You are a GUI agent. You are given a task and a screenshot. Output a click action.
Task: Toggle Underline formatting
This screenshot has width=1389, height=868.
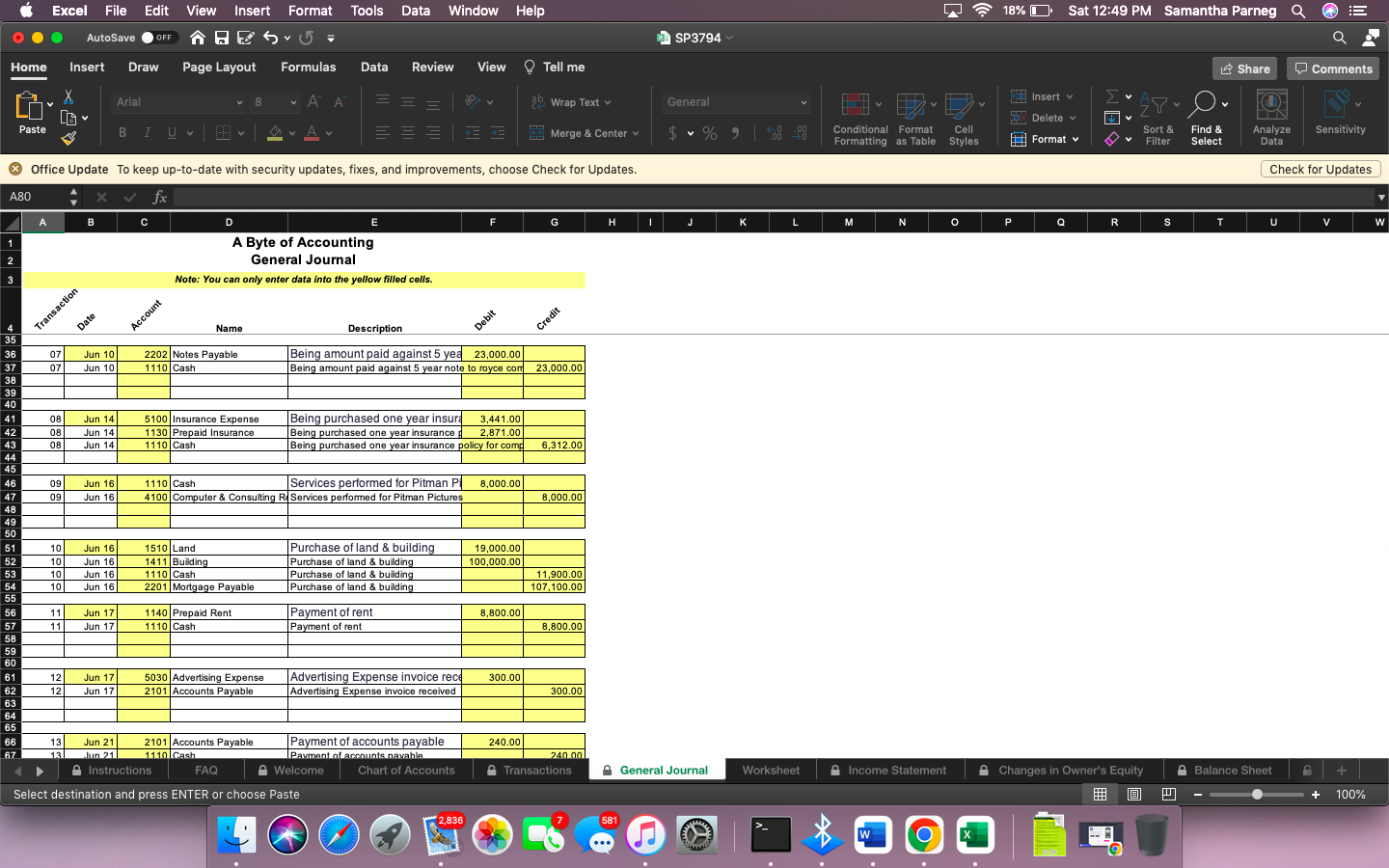[x=172, y=133]
